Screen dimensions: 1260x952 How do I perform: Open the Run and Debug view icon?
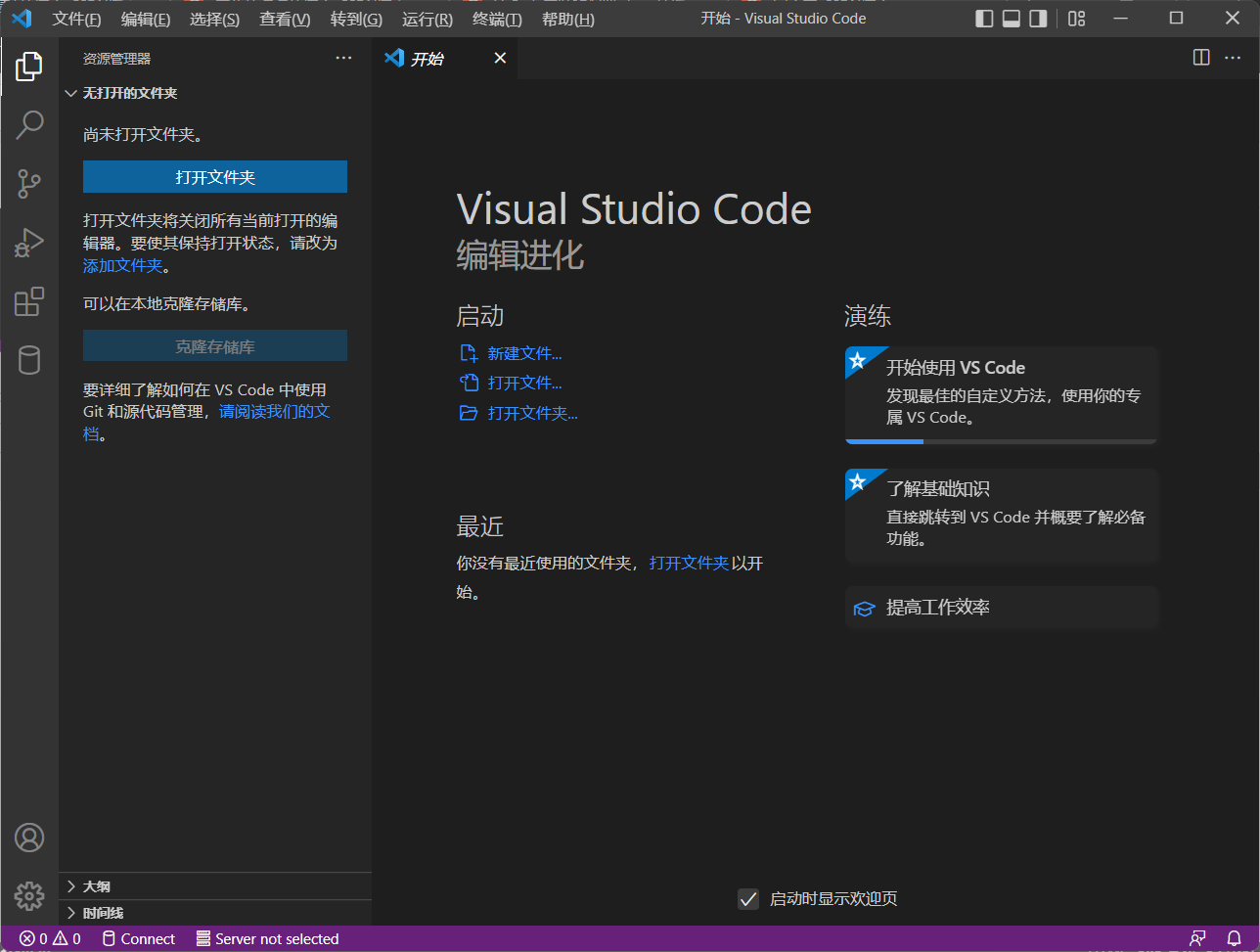(29, 242)
